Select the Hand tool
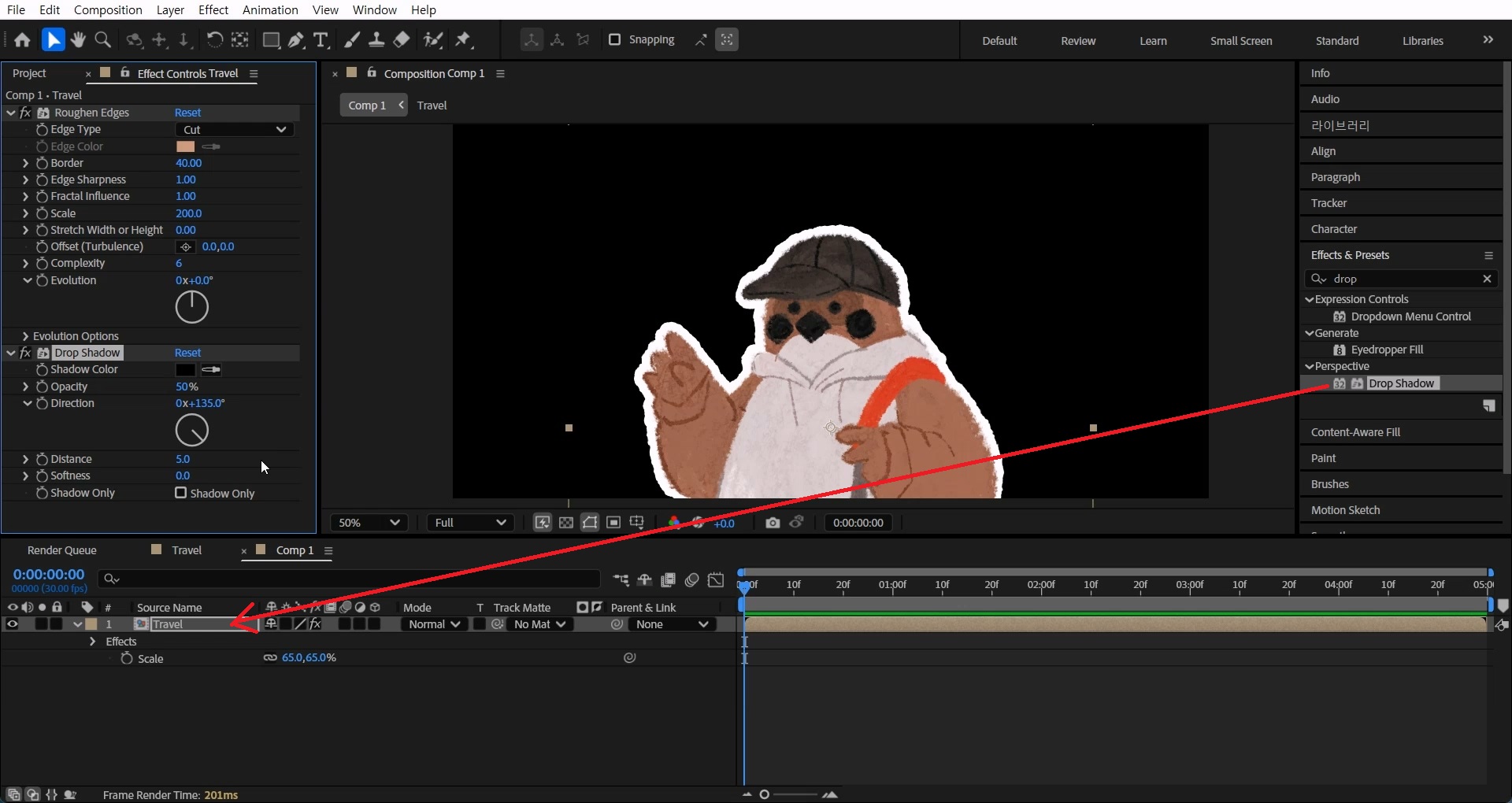 click(78, 40)
